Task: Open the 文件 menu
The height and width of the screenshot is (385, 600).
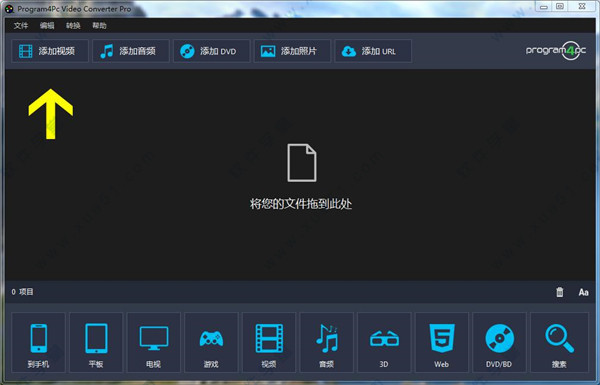Action: click(21, 26)
